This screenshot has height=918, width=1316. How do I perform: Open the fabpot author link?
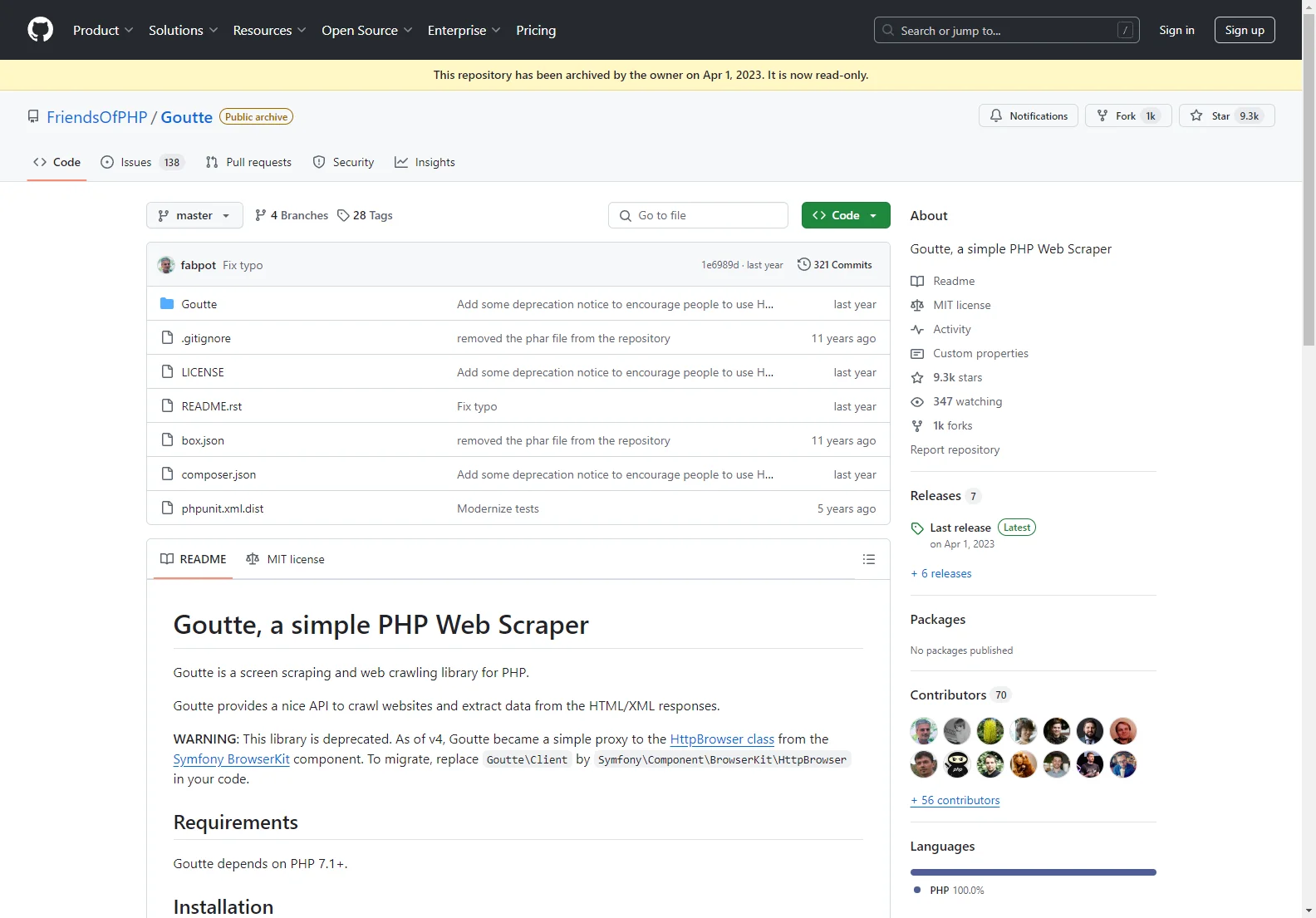(198, 265)
